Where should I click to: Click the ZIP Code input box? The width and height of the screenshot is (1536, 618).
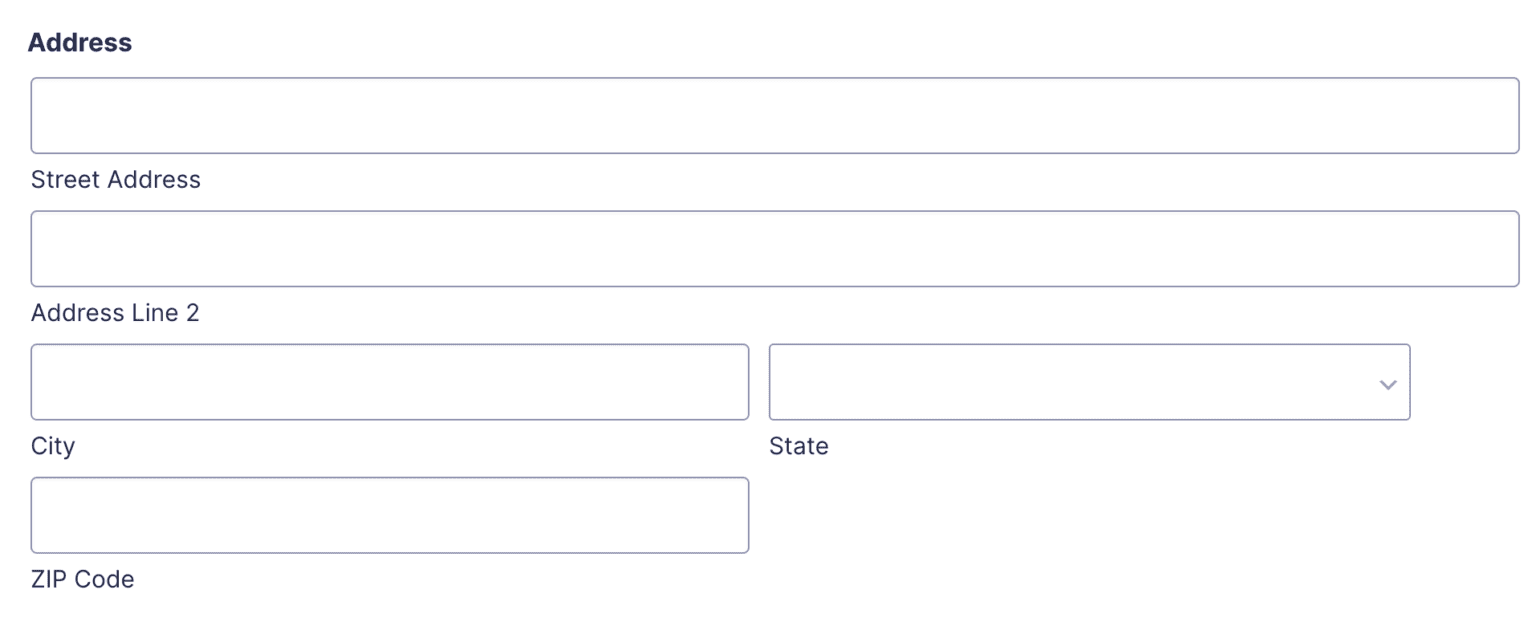click(389, 515)
